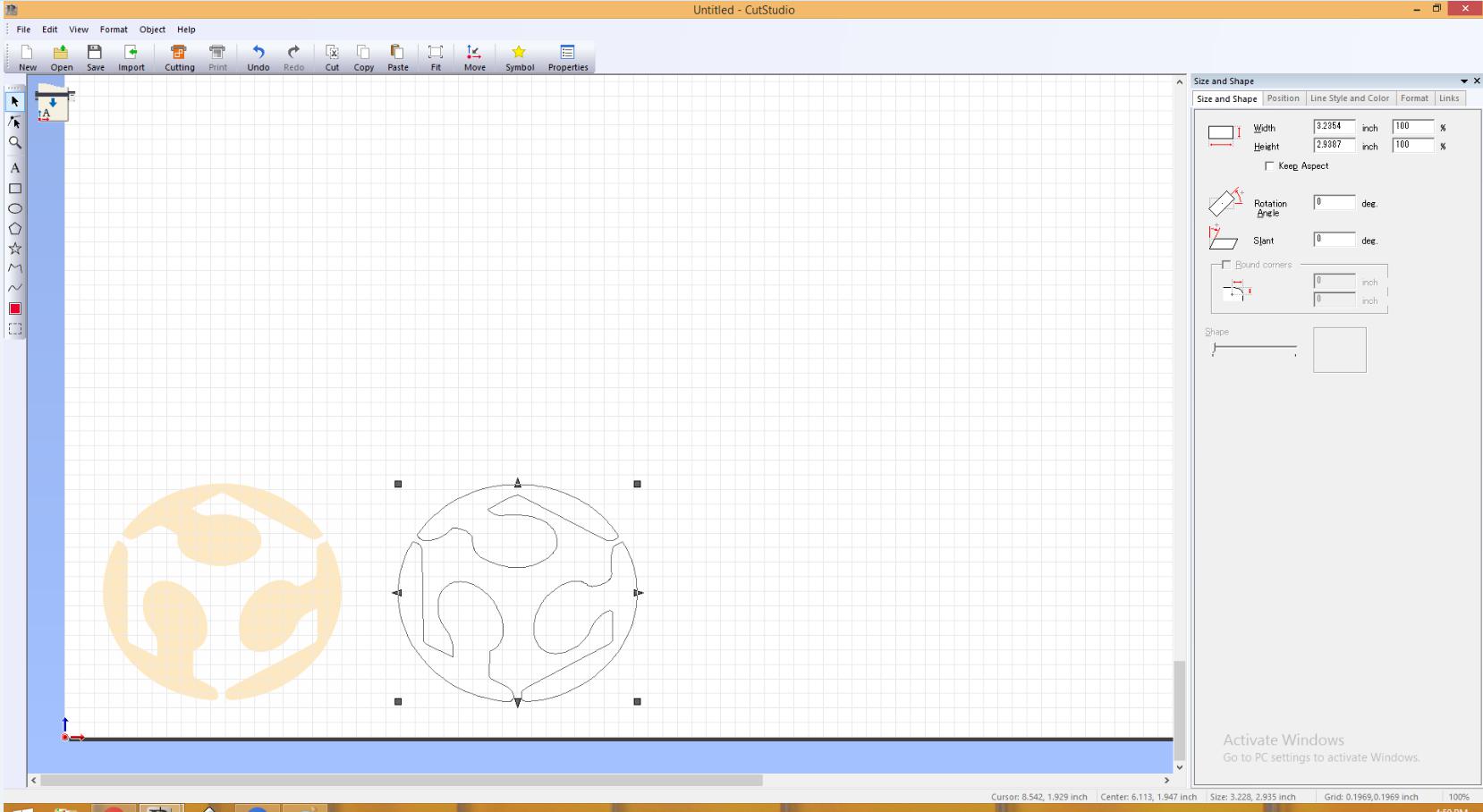Select the Size and Shape tab
Viewport: 1483px width, 812px height.
1227,98
